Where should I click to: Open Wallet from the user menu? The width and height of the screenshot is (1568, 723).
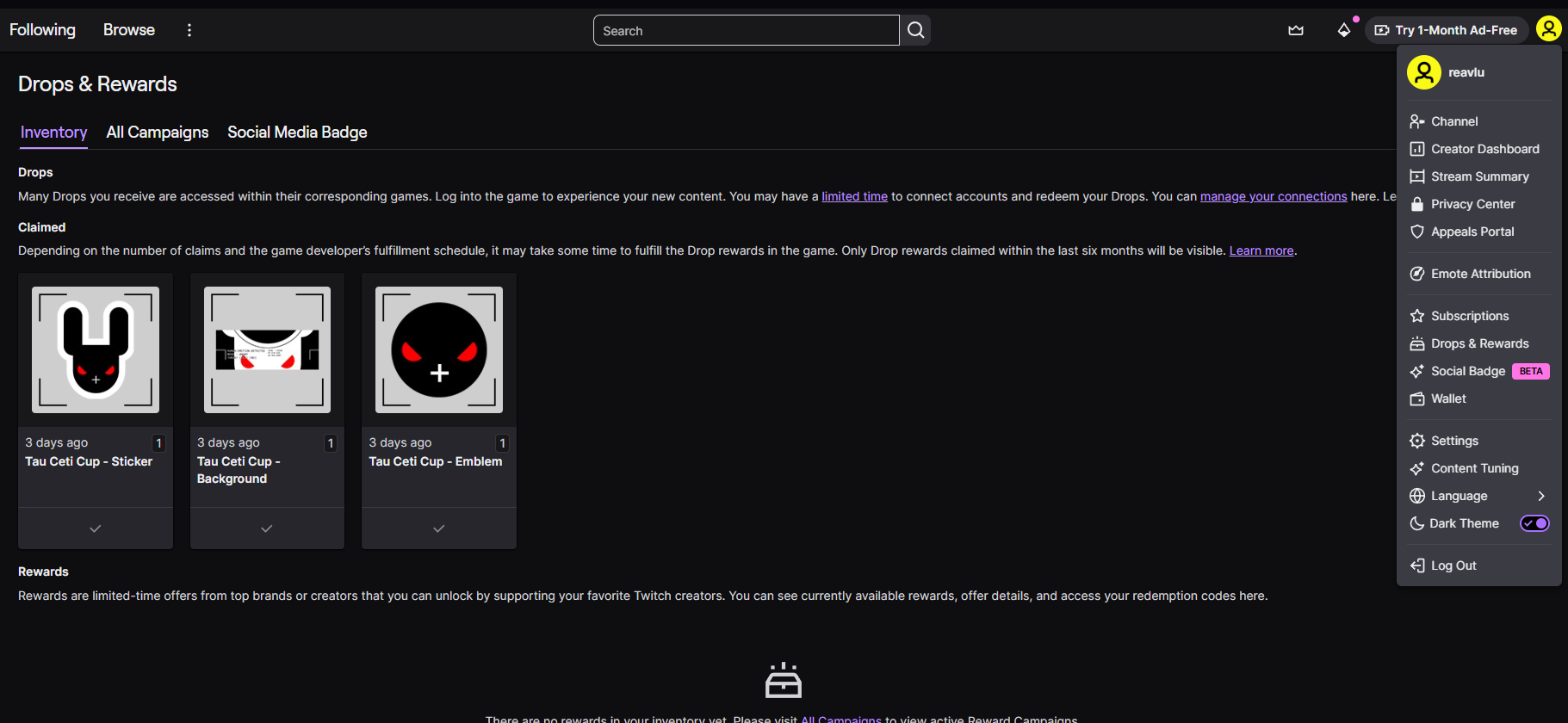tap(1448, 399)
